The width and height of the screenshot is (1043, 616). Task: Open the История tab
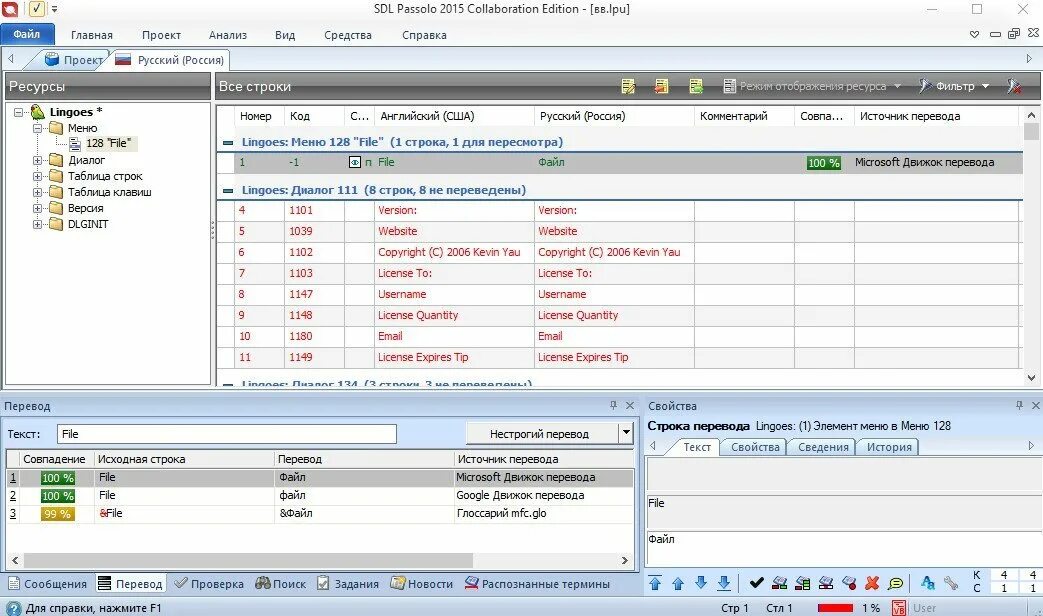coord(889,447)
